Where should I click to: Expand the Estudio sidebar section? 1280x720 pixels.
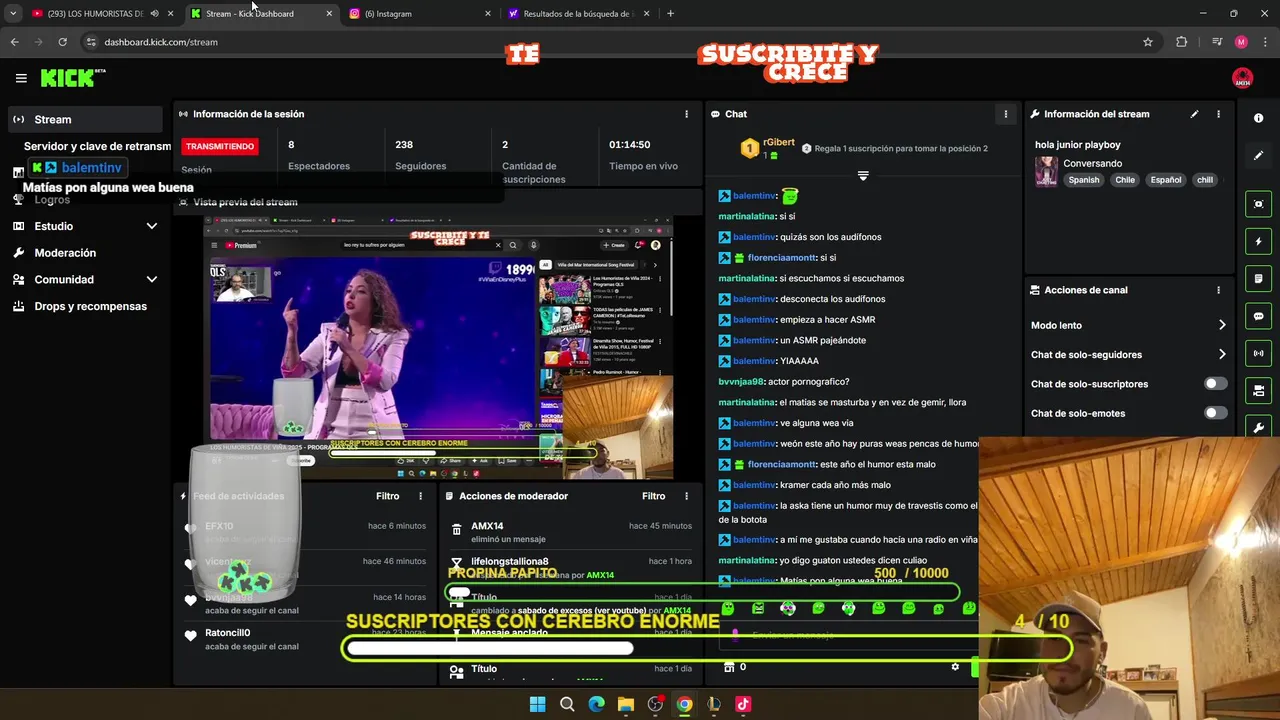coord(152,226)
